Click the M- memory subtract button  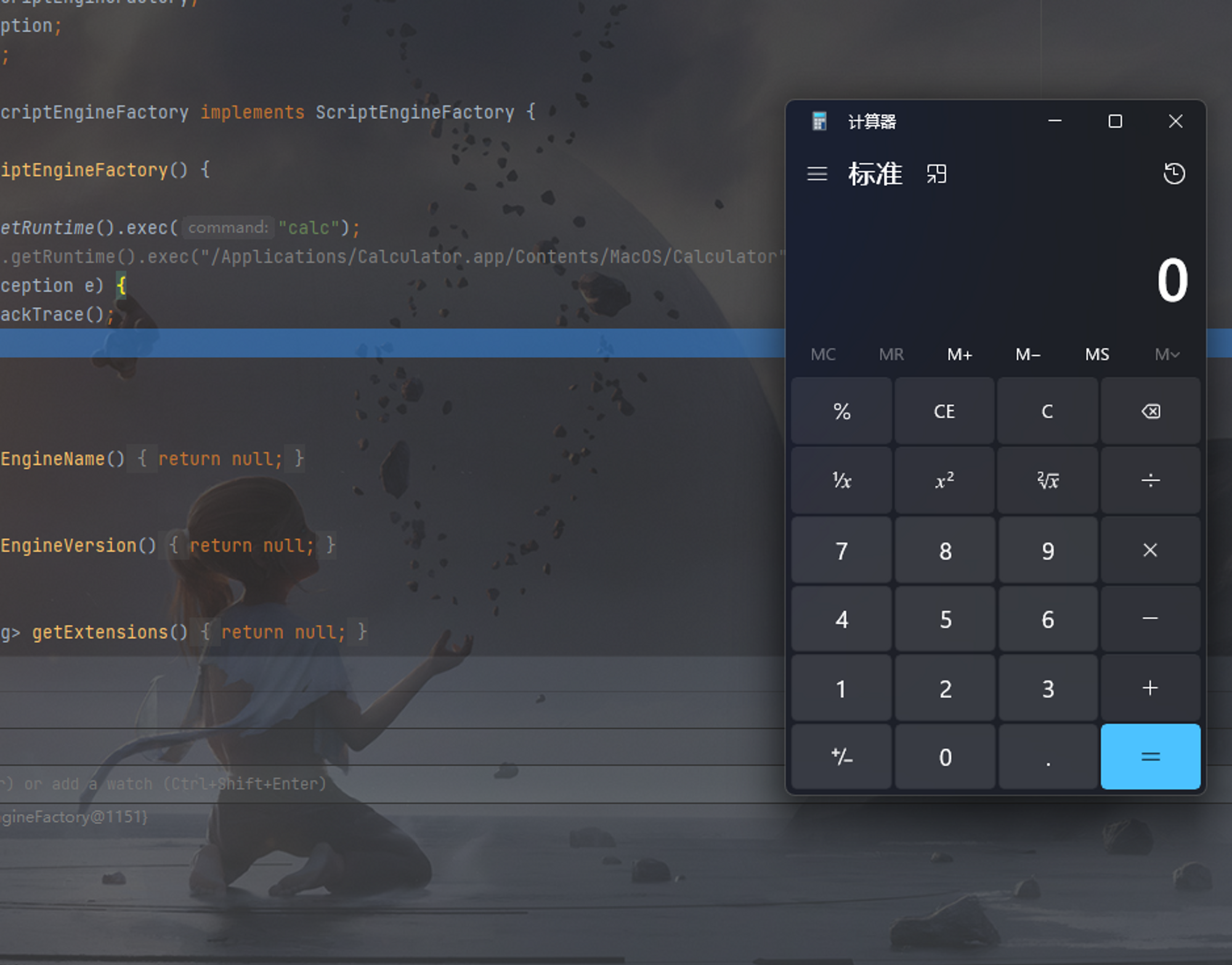tap(1027, 354)
